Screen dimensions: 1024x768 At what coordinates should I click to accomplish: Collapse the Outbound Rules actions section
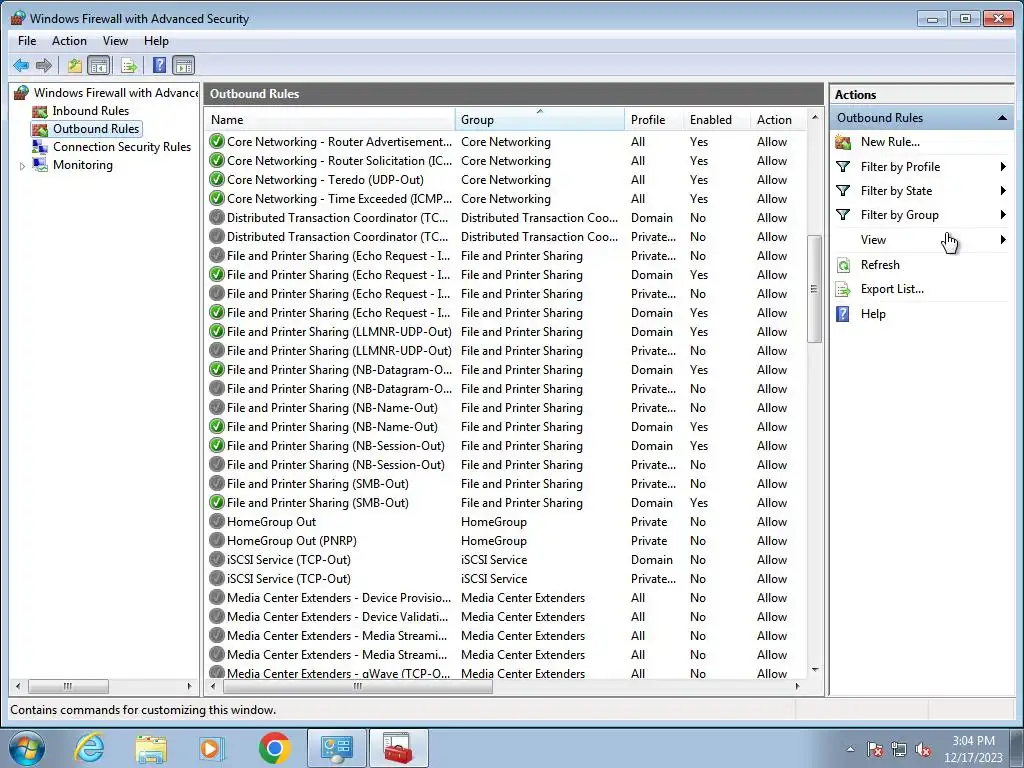[x=1002, y=118]
